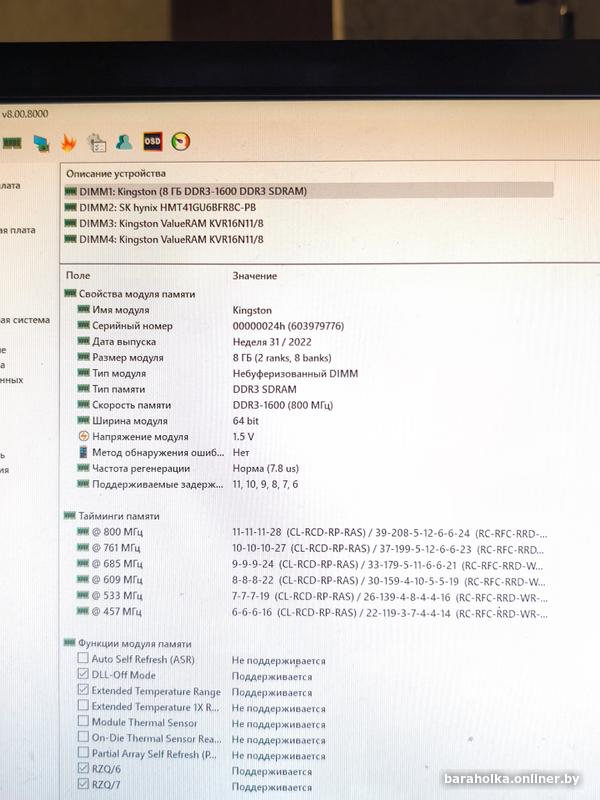Toggle Partial Array Self Refresh checkbox

(83, 753)
